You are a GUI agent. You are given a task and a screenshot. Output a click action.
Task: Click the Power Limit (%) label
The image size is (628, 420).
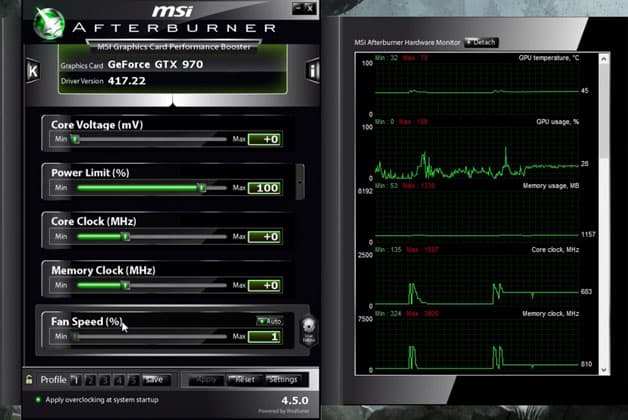pos(90,173)
